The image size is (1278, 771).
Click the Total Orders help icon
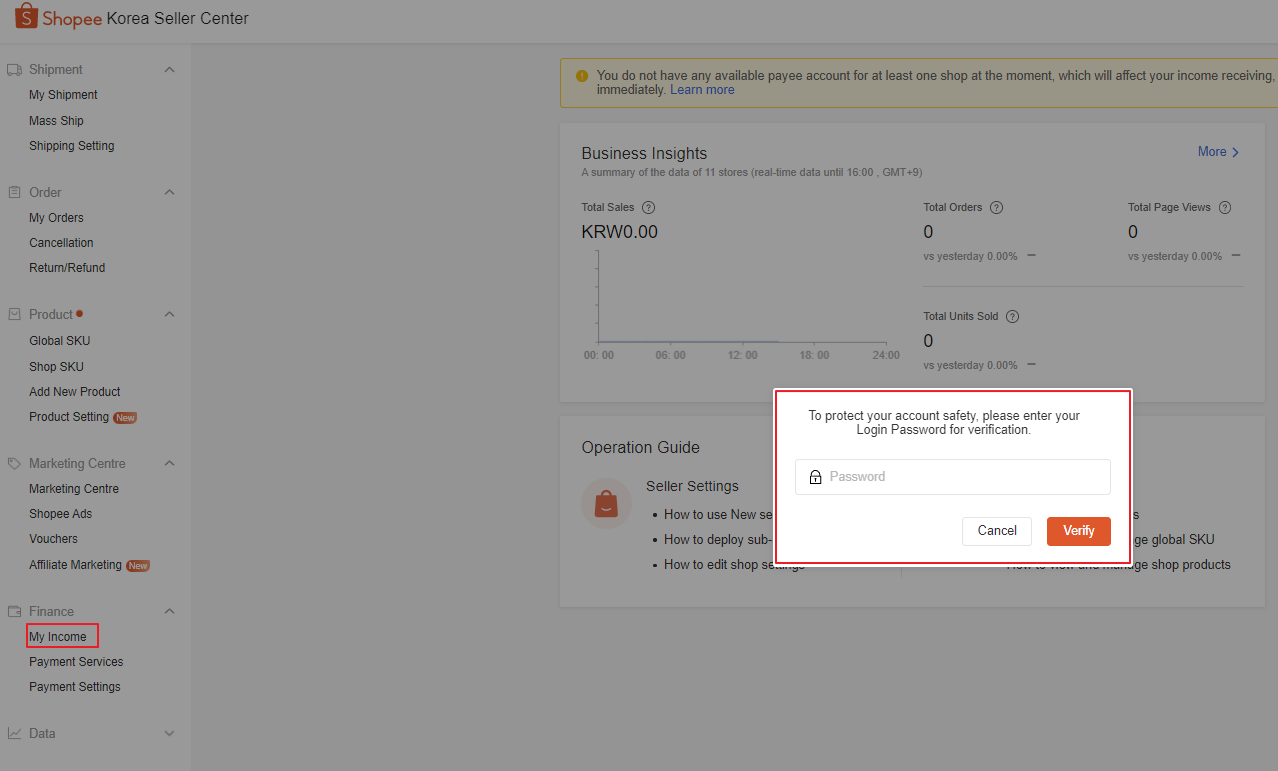coord(996,208)
